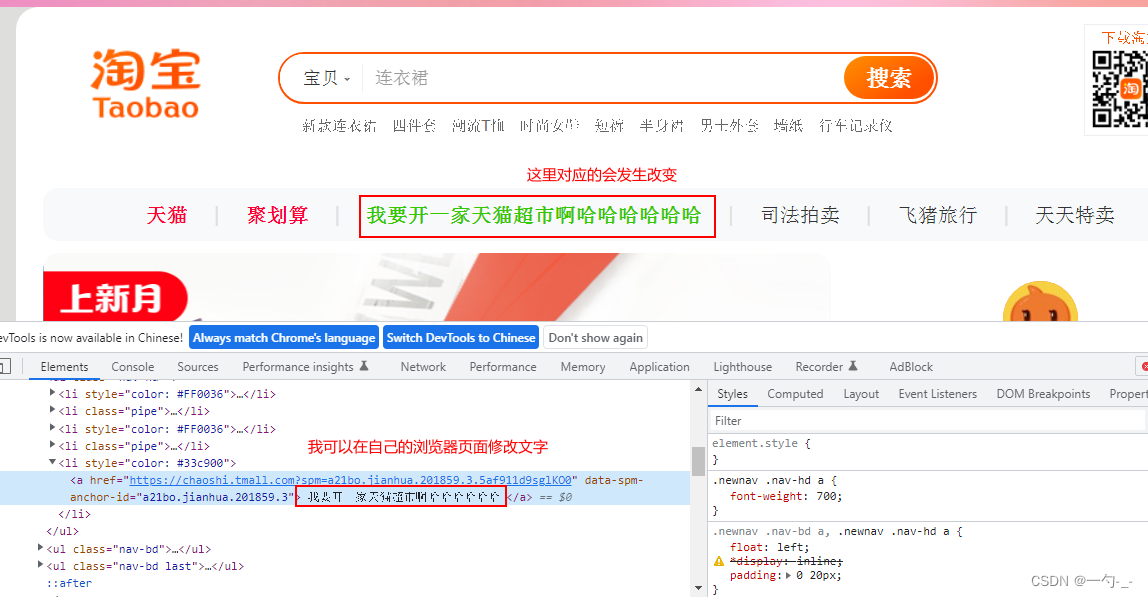Switch to the Elements tab
The height and width of the screenshot is (597, 1148).
[x=64, y=367]
